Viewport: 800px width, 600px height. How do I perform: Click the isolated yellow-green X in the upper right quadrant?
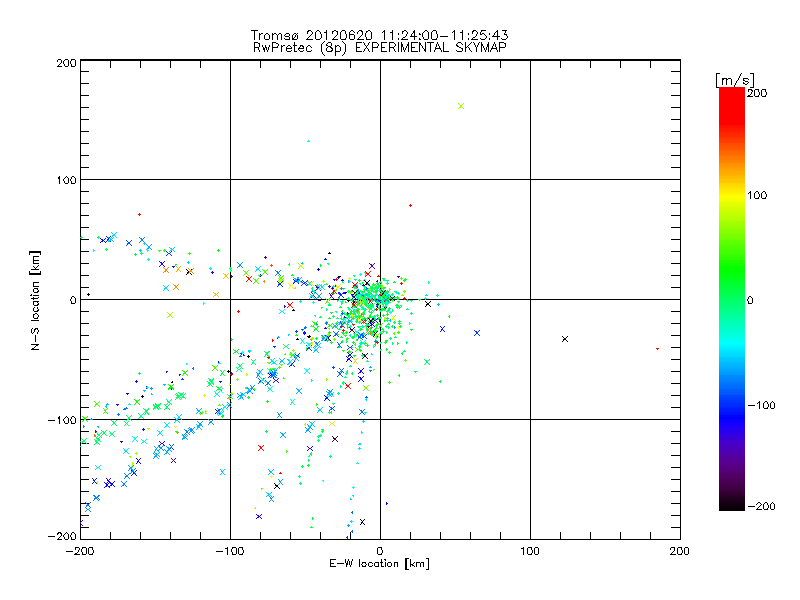click(x=461, y=106)
